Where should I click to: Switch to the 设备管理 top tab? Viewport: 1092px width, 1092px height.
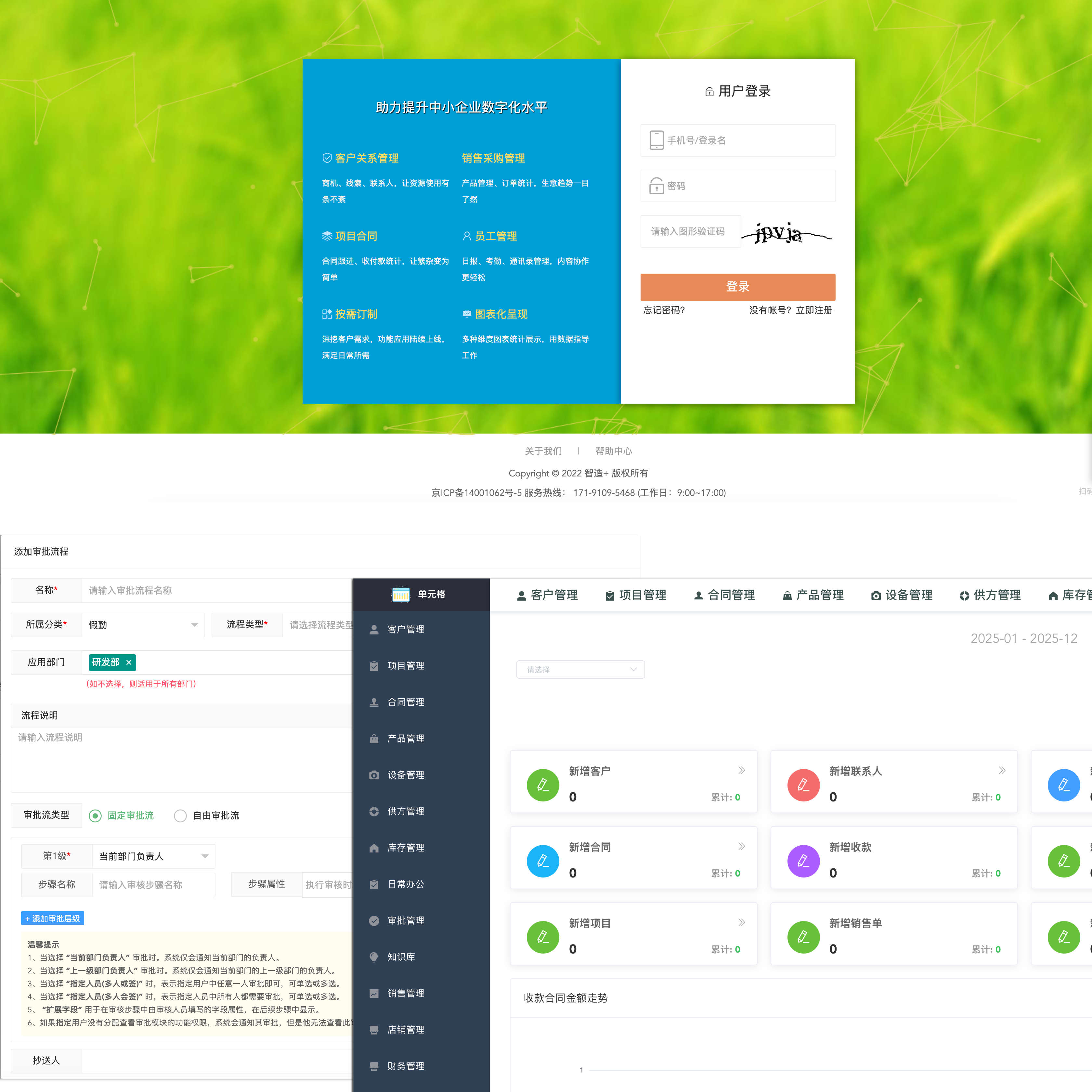click(902, 595)
